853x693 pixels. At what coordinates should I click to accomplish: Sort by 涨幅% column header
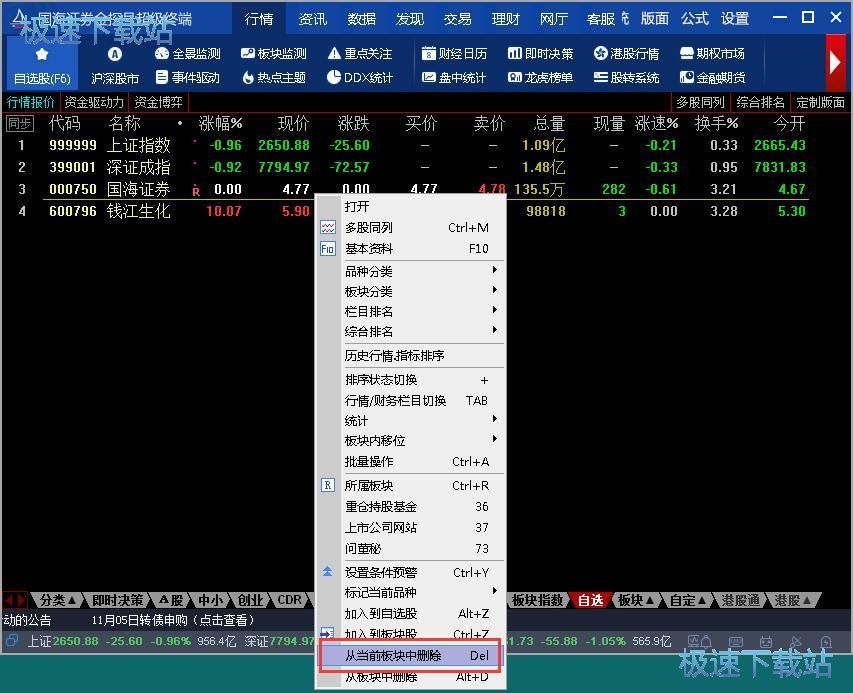[220, 123]
